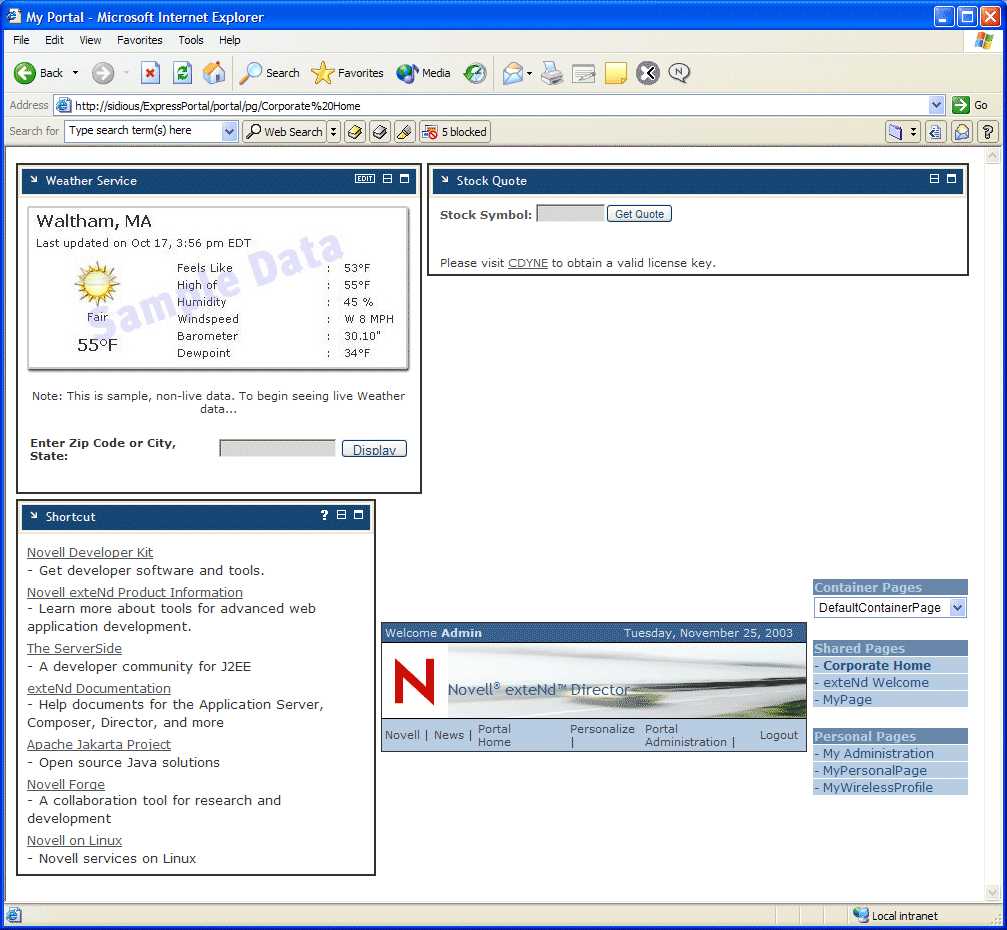The height and width of the screenshot is (930, 1007).
Task: Open the File menu
Action: [21, 40]
